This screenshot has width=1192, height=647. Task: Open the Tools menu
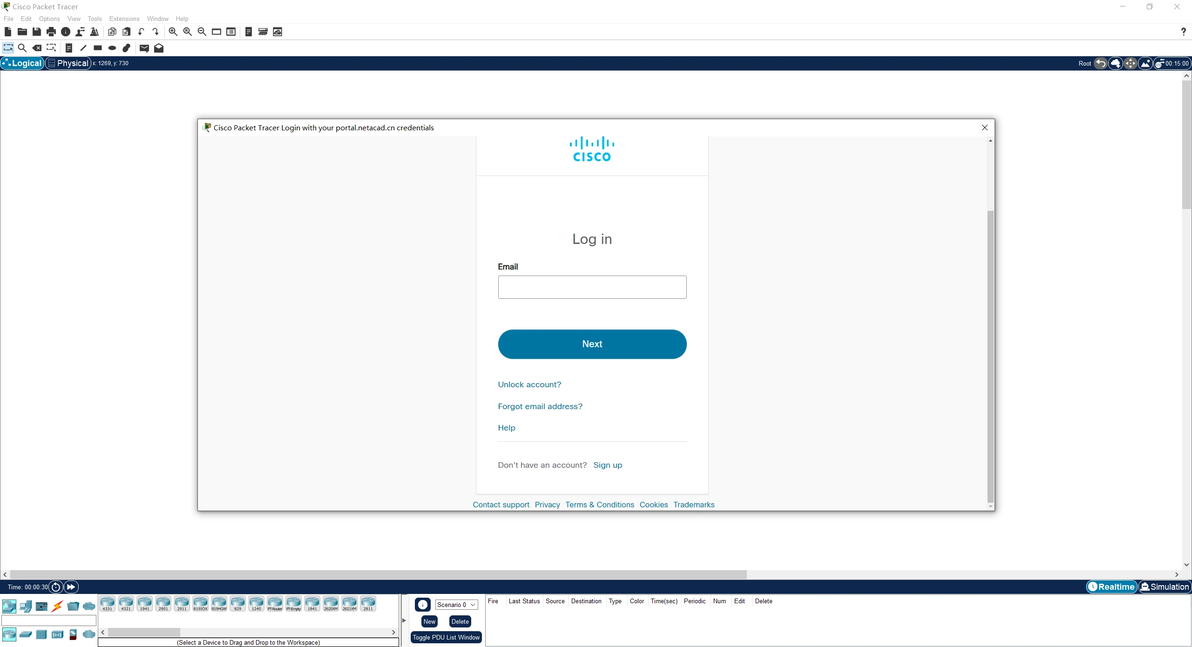(x=94, y=19)
